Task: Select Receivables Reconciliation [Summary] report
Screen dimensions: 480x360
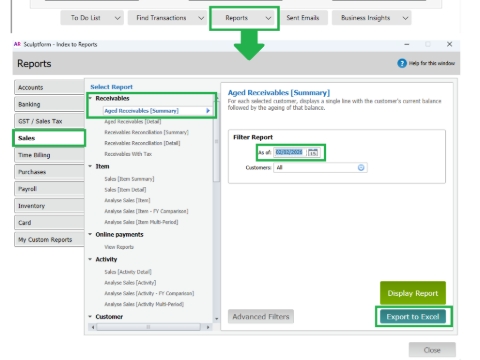Action: 147,132
